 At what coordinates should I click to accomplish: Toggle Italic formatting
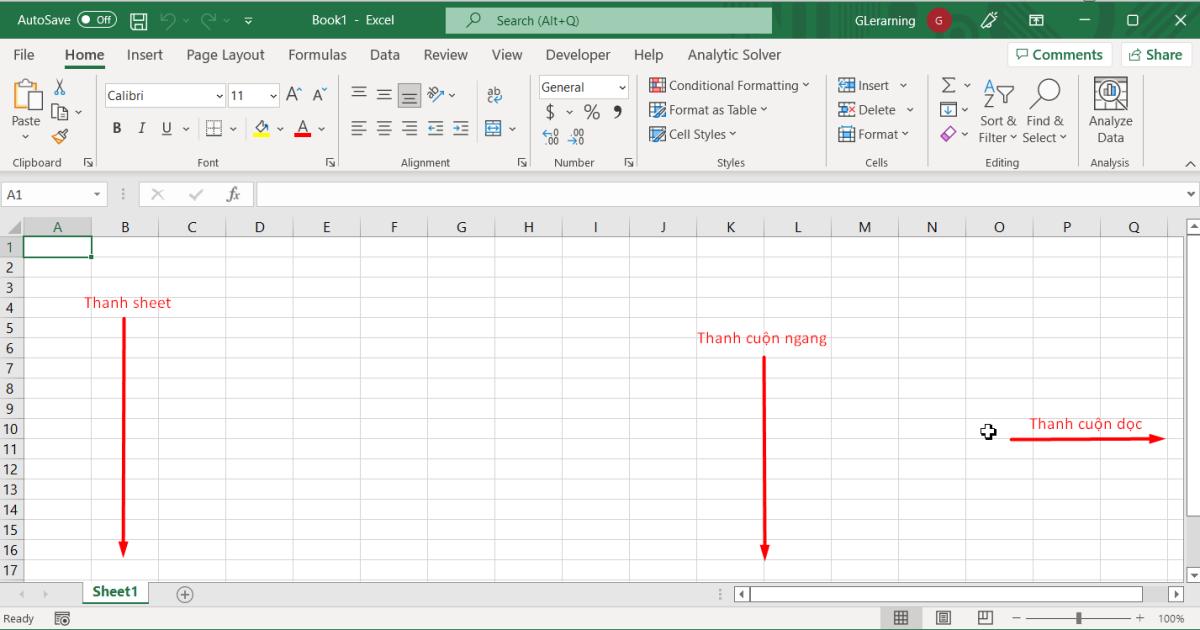pyautogui.click(x=141, y=128)
